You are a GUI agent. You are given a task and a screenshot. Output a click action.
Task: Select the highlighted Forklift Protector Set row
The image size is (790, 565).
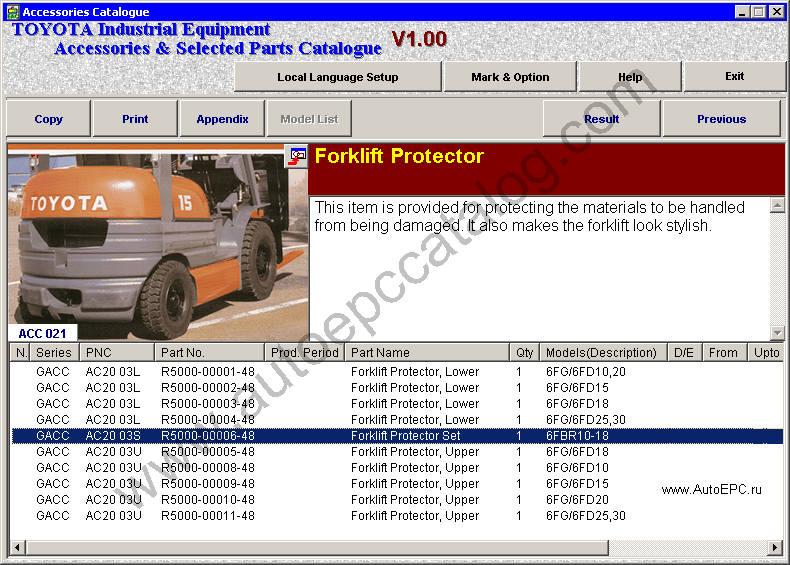397,435
